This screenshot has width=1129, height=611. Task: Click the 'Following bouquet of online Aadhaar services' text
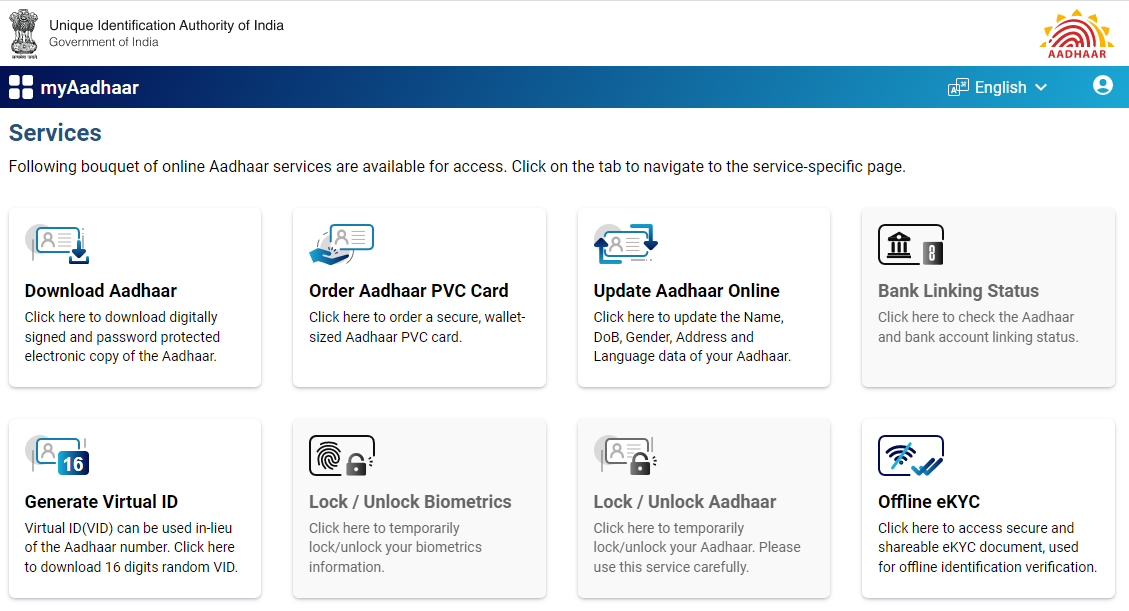(457, 166)
